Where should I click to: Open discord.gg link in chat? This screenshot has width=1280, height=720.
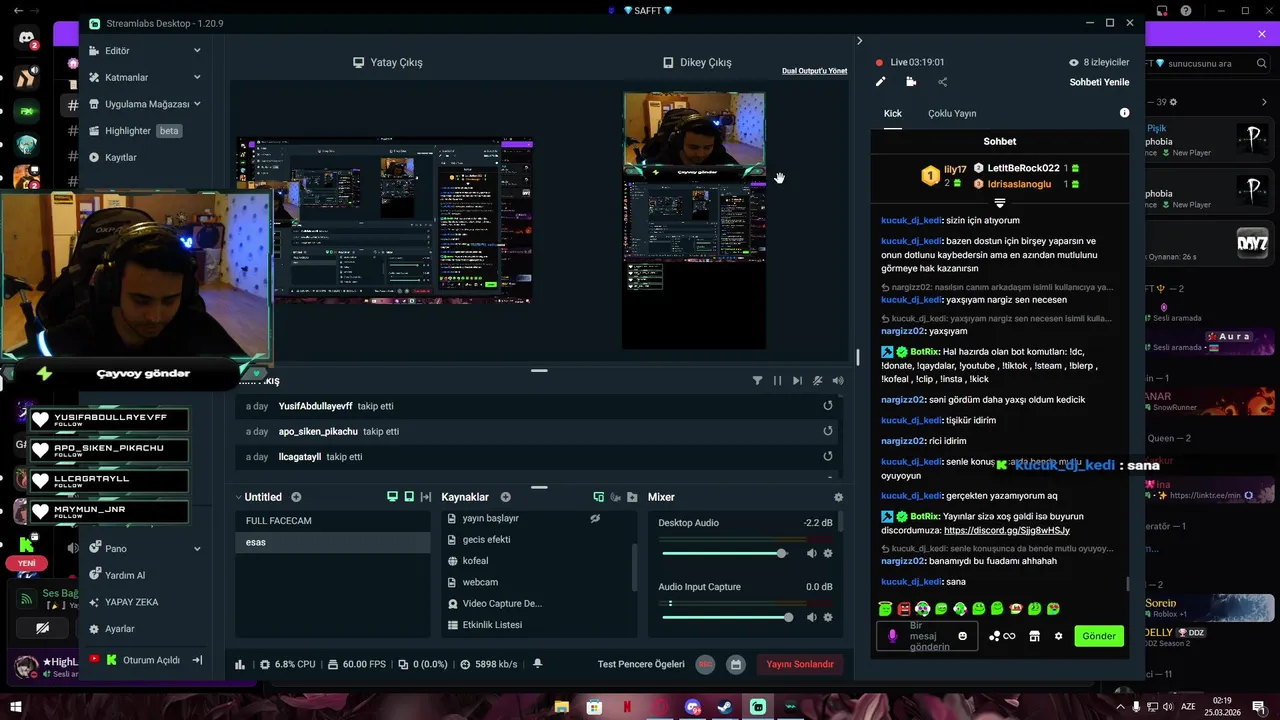[x=1006, y=530]
